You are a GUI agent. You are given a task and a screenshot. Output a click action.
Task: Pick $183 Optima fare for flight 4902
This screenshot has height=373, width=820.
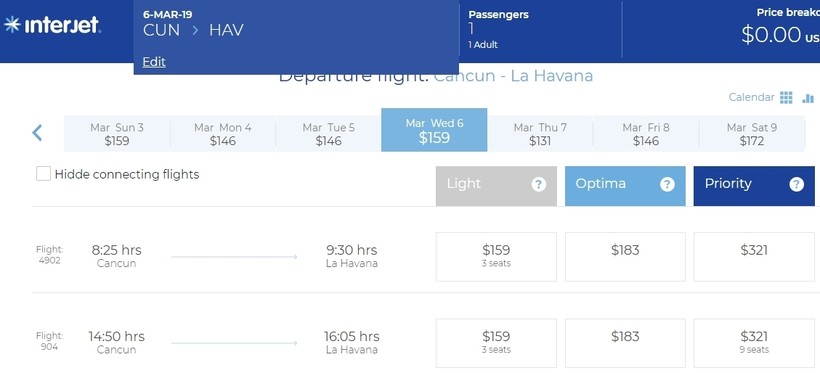point(625,257)
